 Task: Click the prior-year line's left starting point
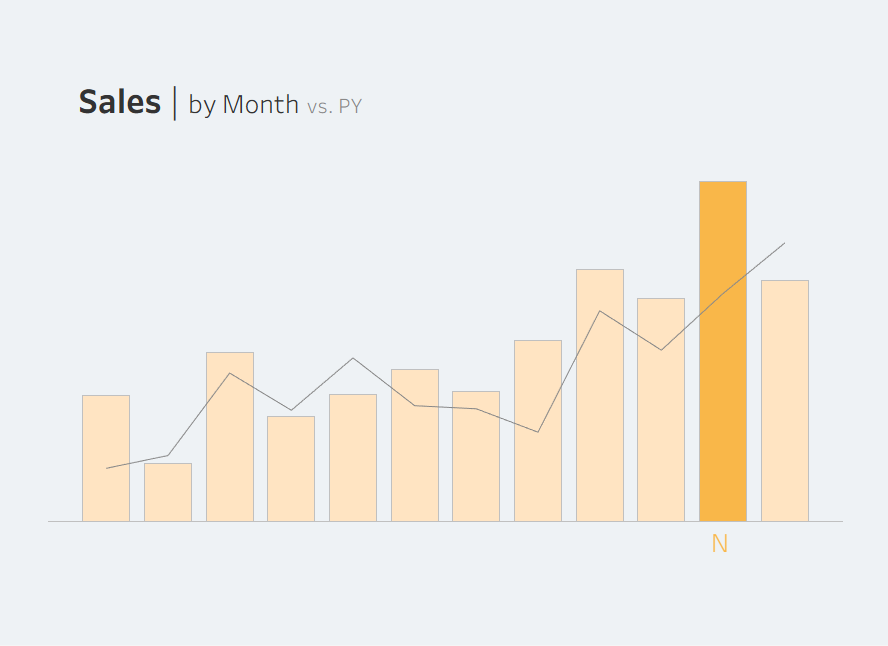(106, 468)
